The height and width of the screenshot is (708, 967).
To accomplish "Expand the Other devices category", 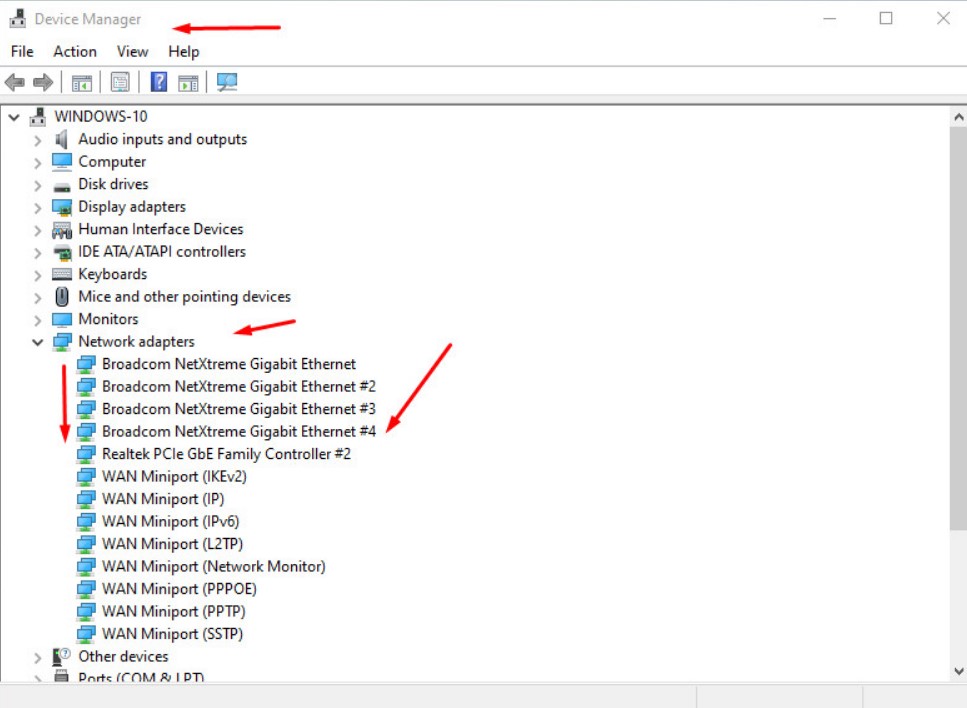I will pos(38,658).
